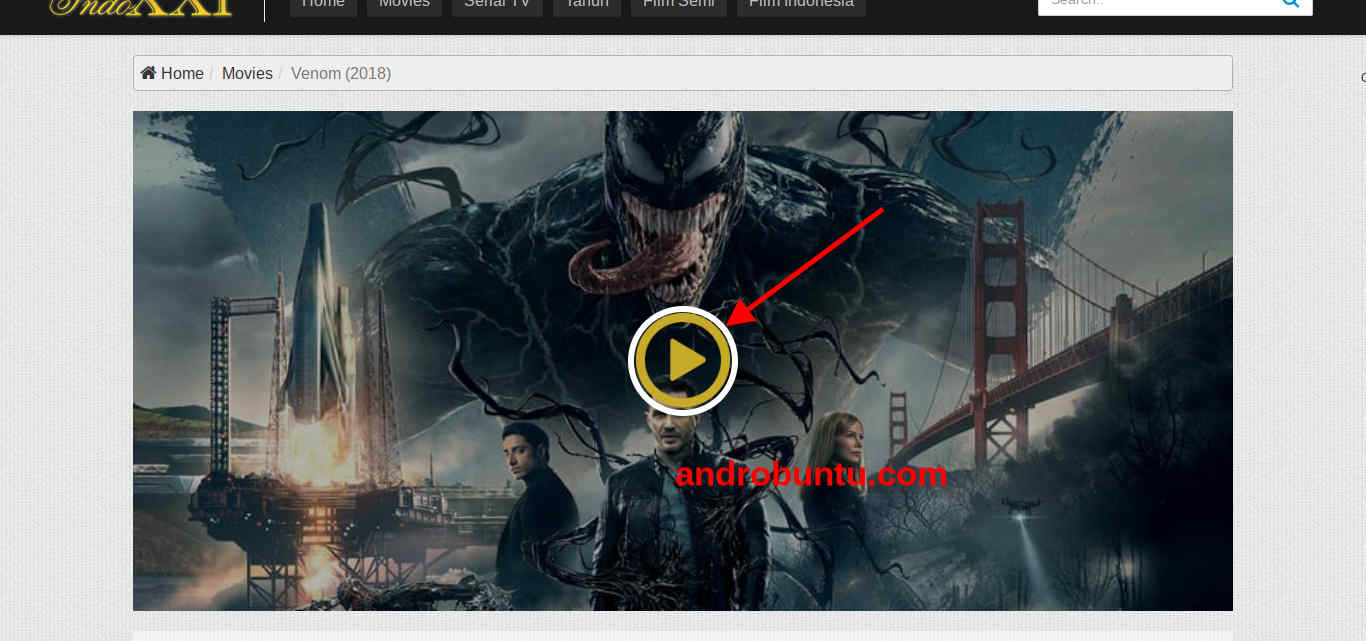1366x641 pixels.
Task: Open the Film Indonesia dropdown
Action: pyautogui.click(x=800, y=3)
